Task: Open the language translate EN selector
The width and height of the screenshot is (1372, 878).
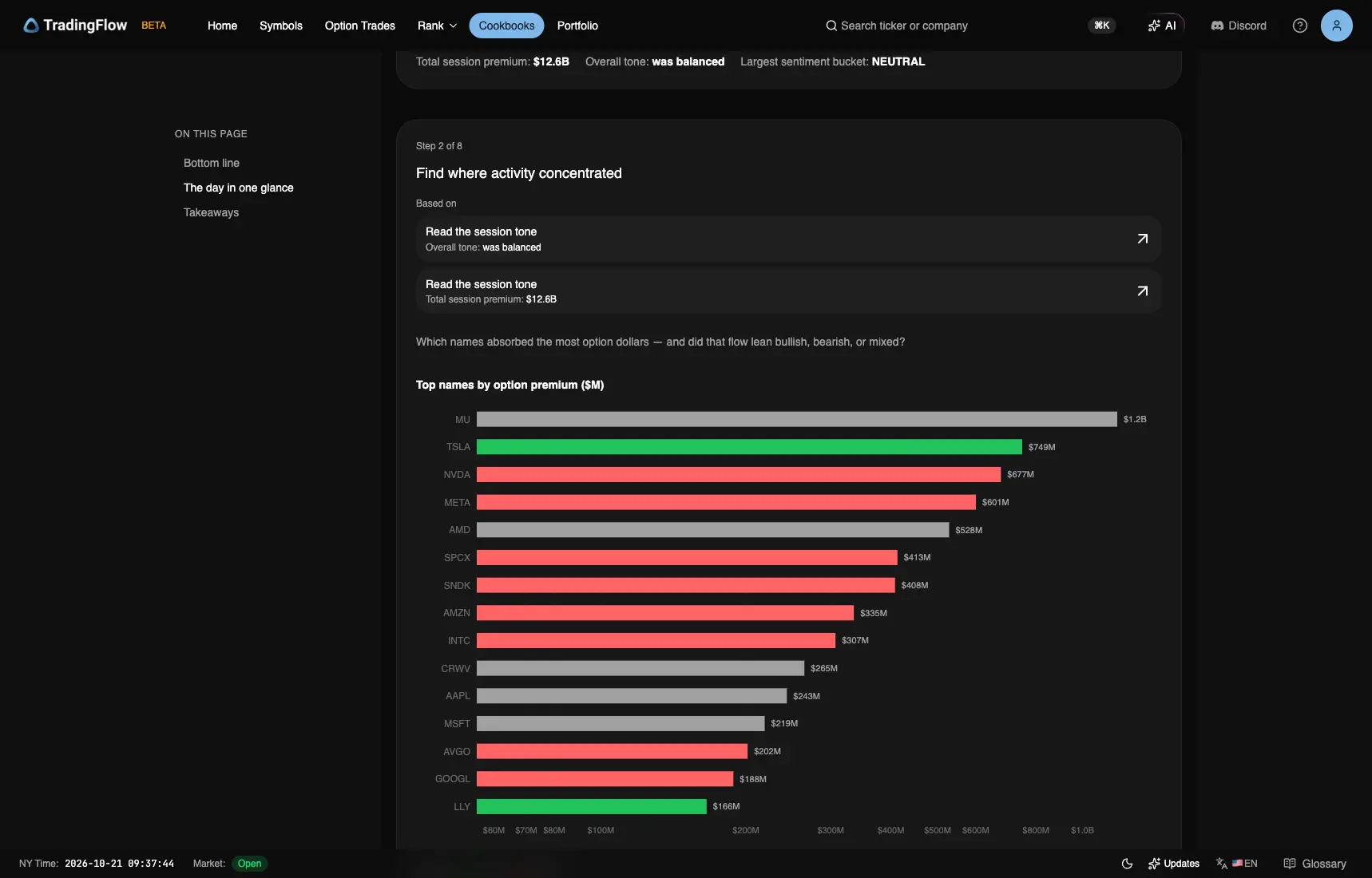Action: tap(1236, 864)
